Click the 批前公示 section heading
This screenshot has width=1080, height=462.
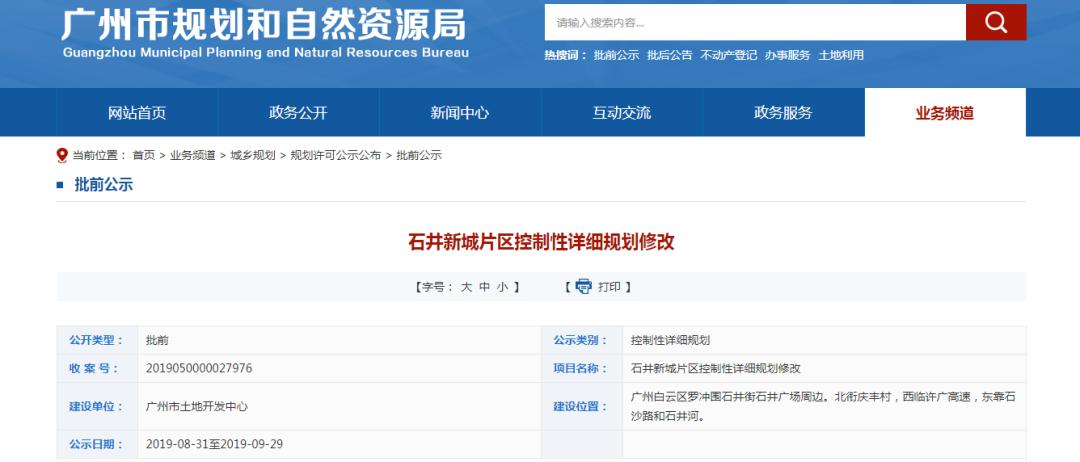point(103,185)
